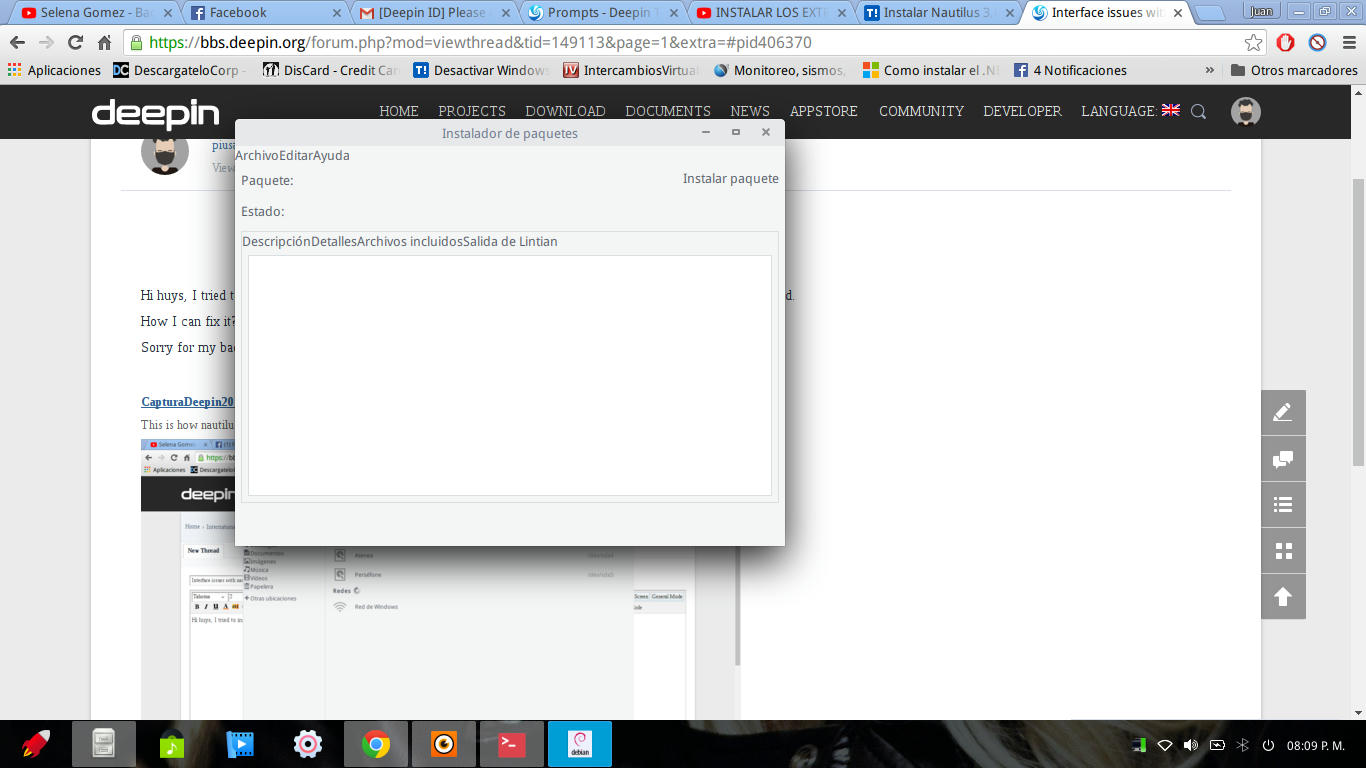Click the volume tray icon
This screenshot has height=768, width=1366.
[x=1190, y=745]
